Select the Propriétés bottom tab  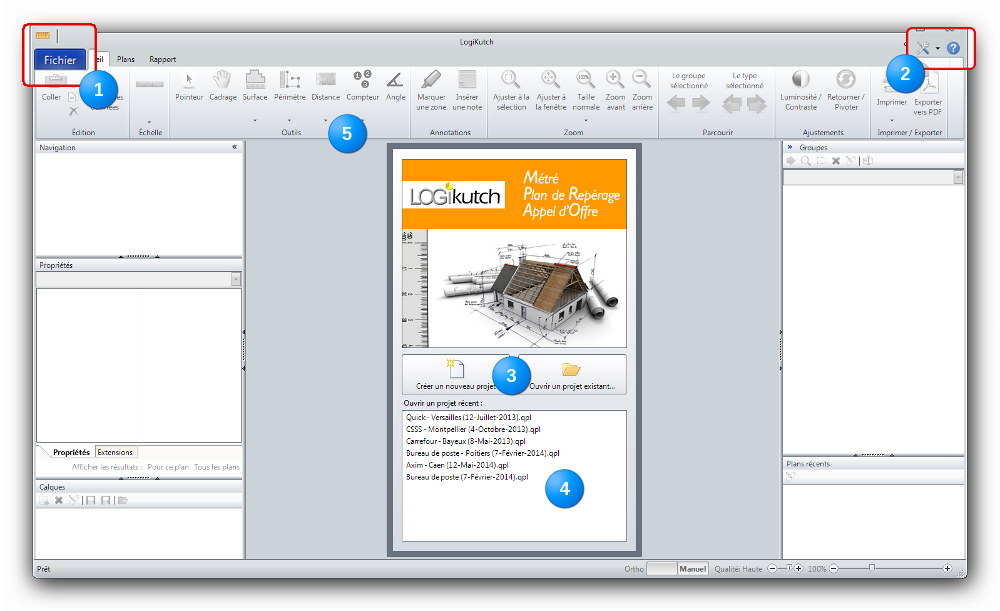[71, 452]
